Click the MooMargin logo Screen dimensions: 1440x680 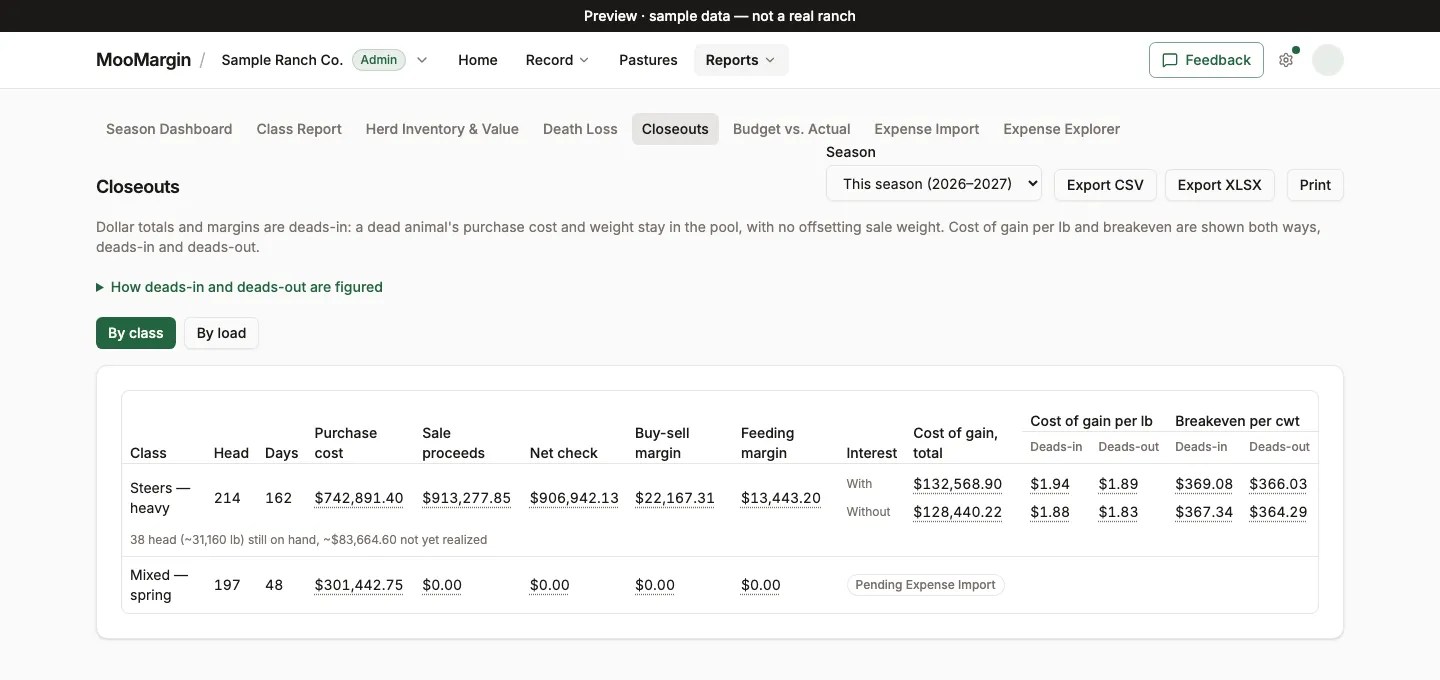point(143,60)
